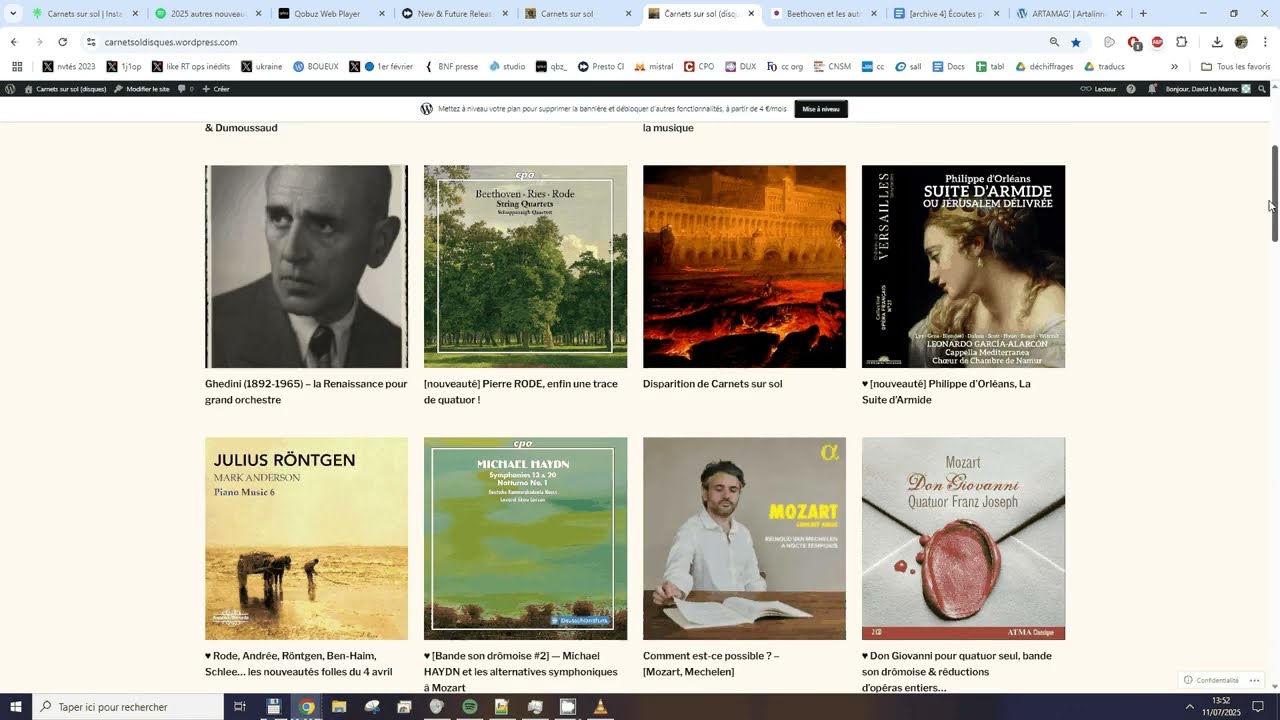Open the WordPress Lecteur
The width and height of the screenshot is (1280, 720).
point(1098,89)
